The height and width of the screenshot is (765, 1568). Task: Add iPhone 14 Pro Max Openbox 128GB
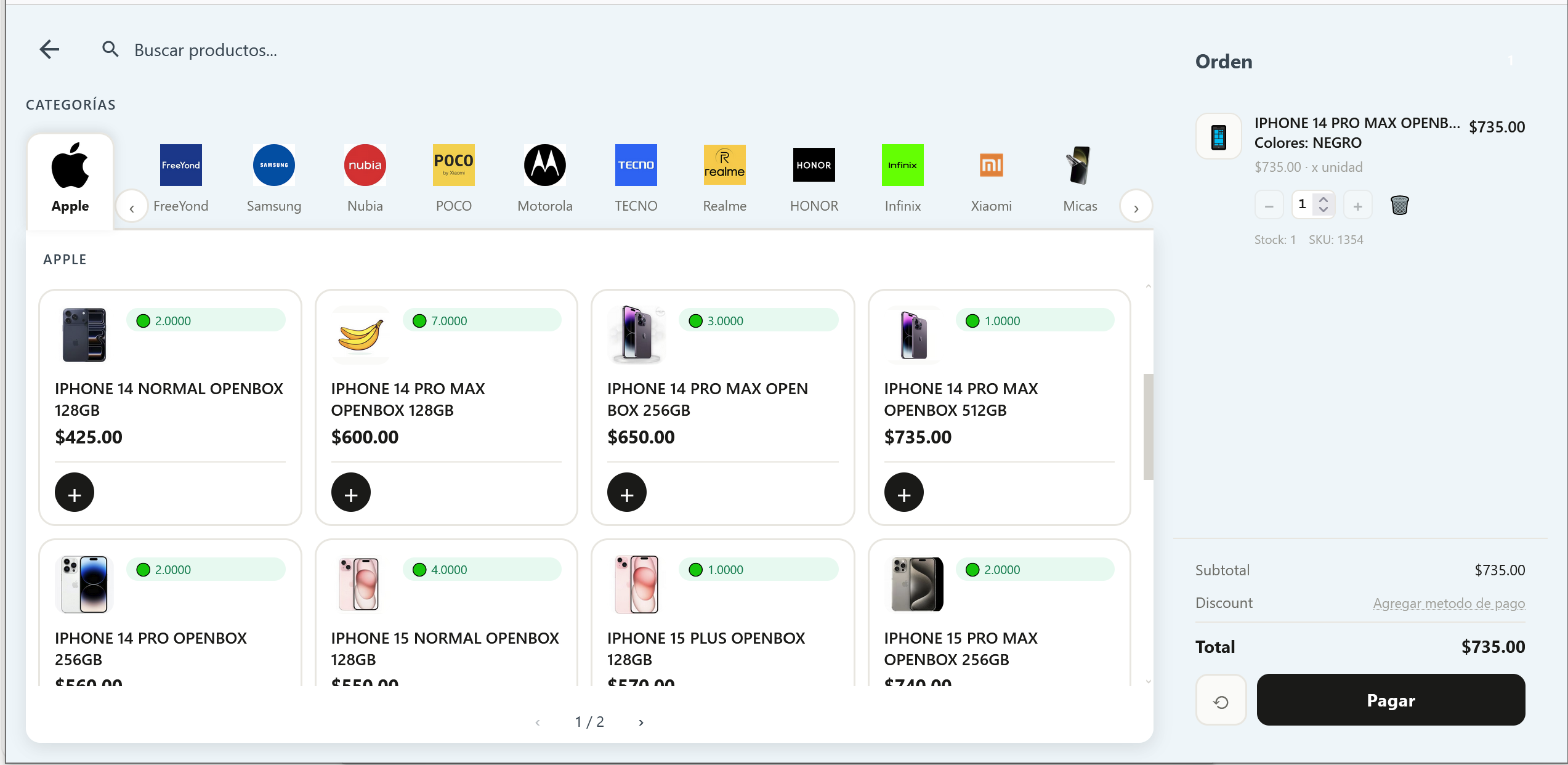351,493
